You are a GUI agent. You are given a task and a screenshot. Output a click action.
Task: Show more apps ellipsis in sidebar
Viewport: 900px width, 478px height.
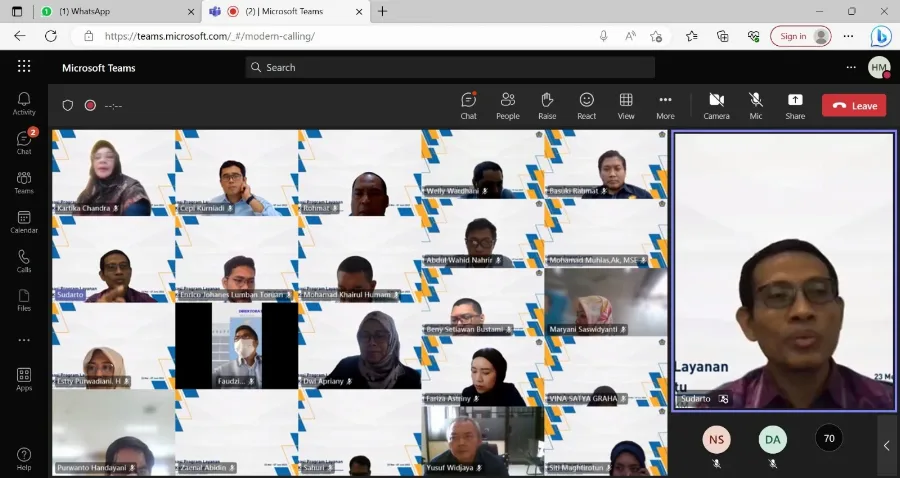point(24,340)
